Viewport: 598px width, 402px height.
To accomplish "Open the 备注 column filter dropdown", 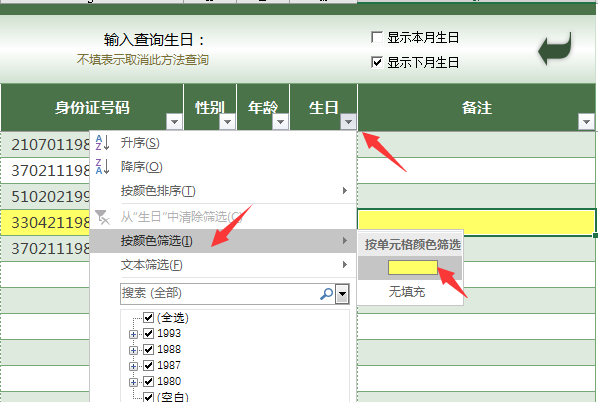I will coord(587,122).
